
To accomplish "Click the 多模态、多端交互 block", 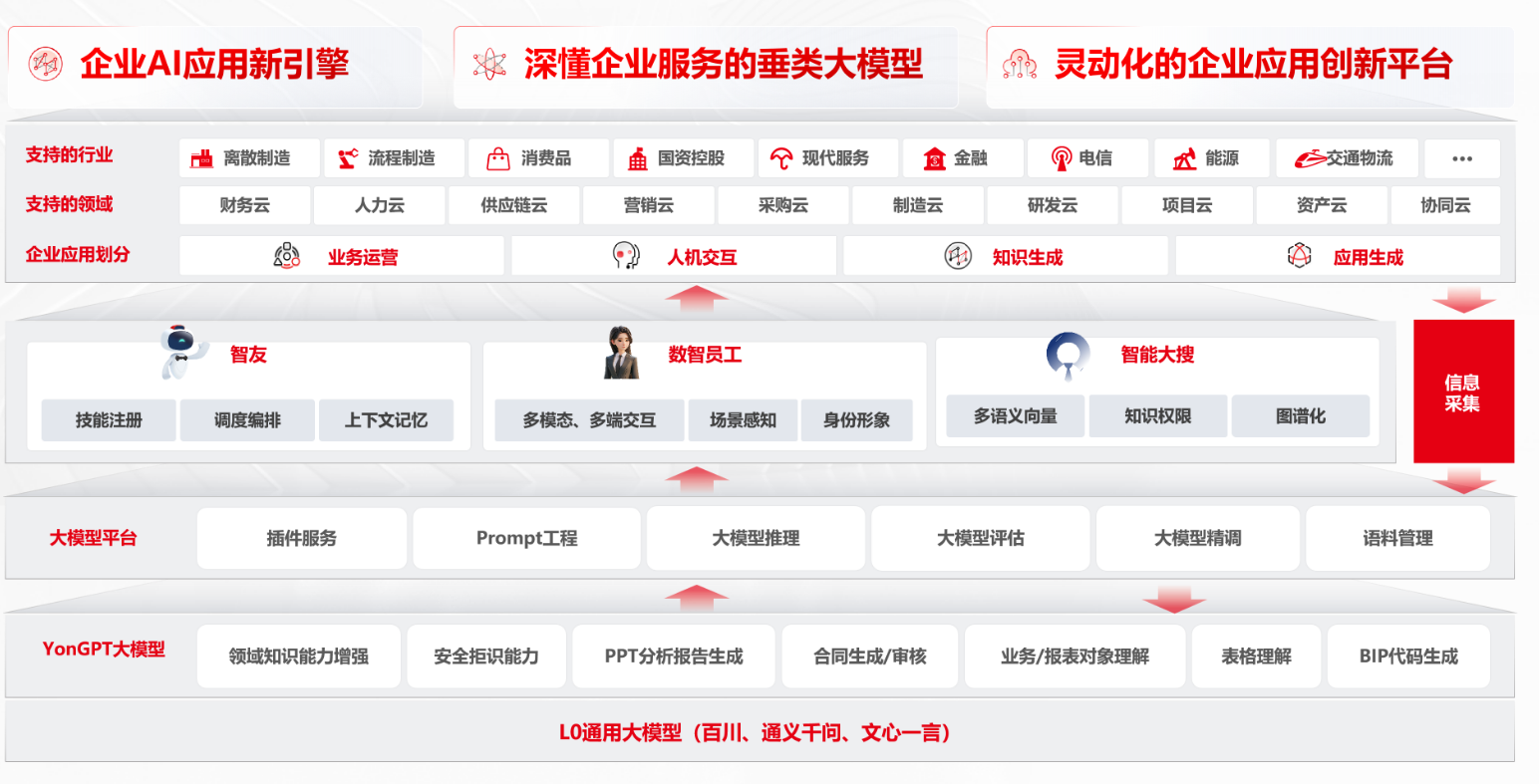I will pos(589,420).
